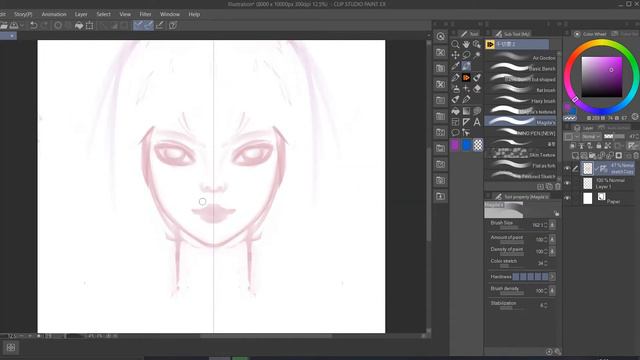The height and width of the screenshot is (360, 640).
Task: Select blue sub color swatch
Action: coord(466,145)
